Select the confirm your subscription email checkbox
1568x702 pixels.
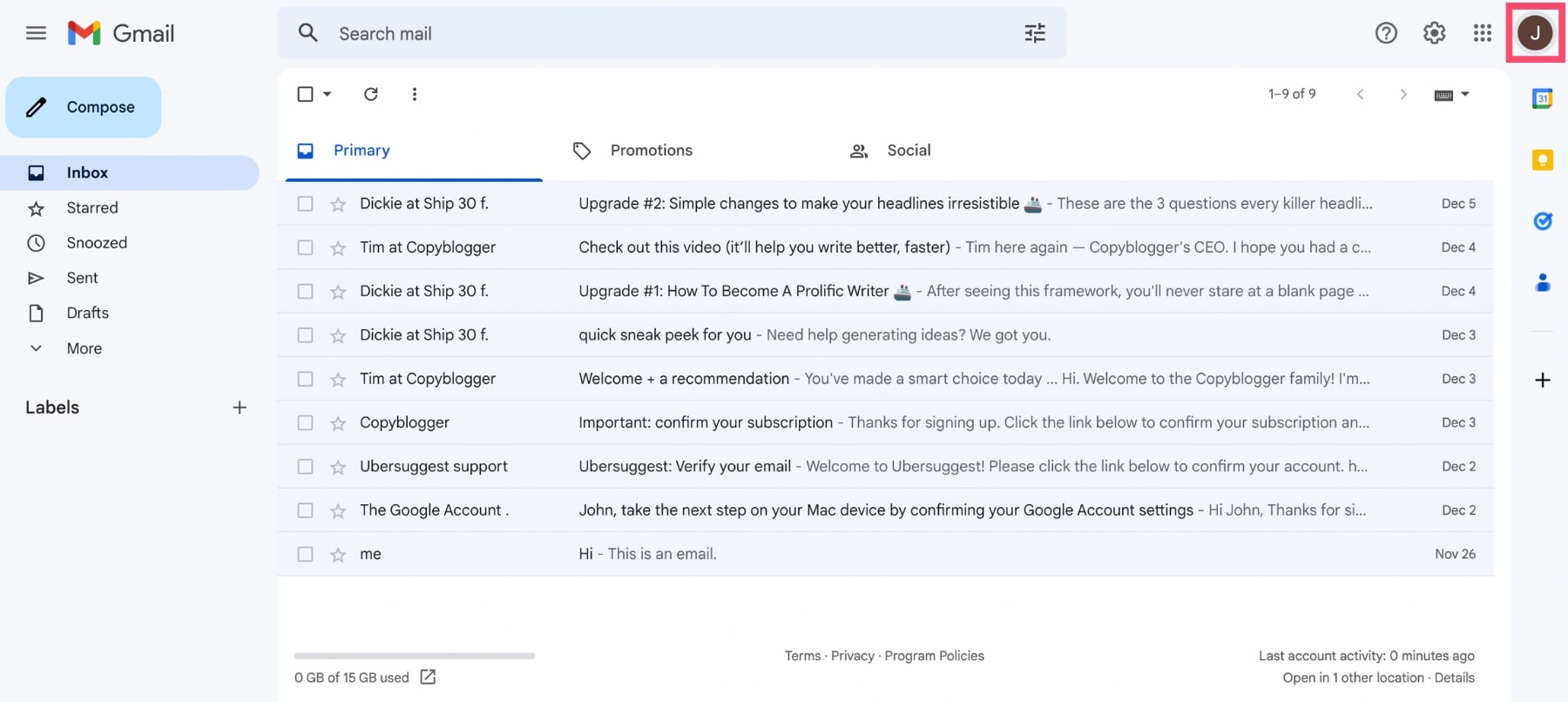305,422
